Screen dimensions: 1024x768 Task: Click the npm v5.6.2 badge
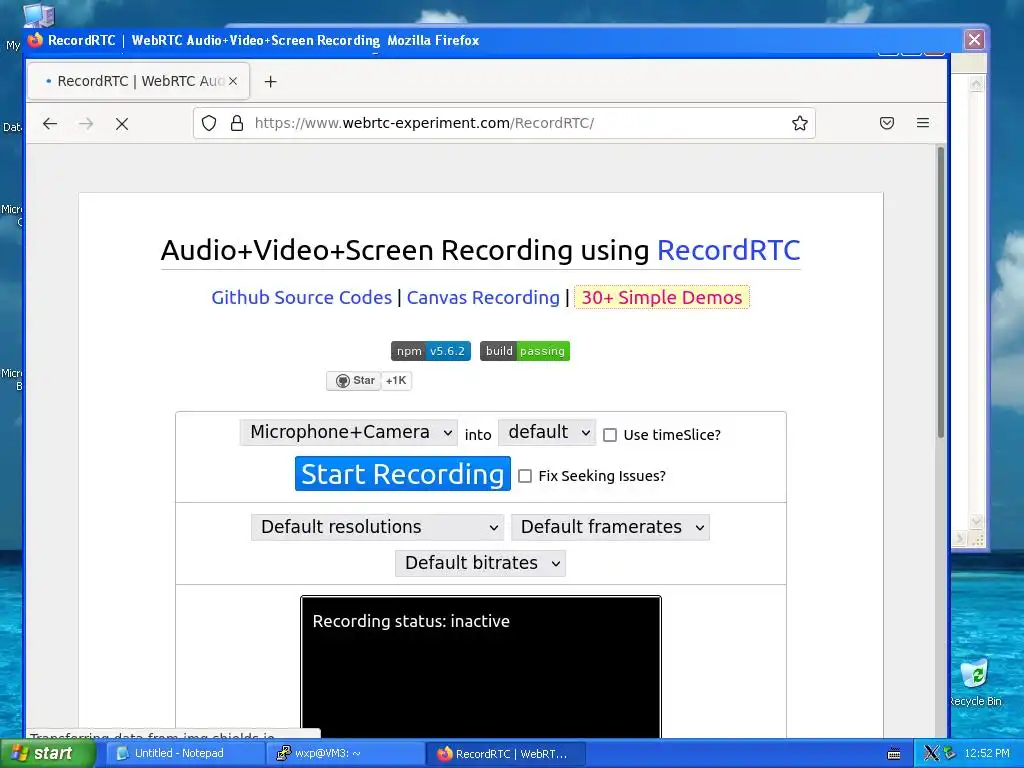tap(430, 351)
